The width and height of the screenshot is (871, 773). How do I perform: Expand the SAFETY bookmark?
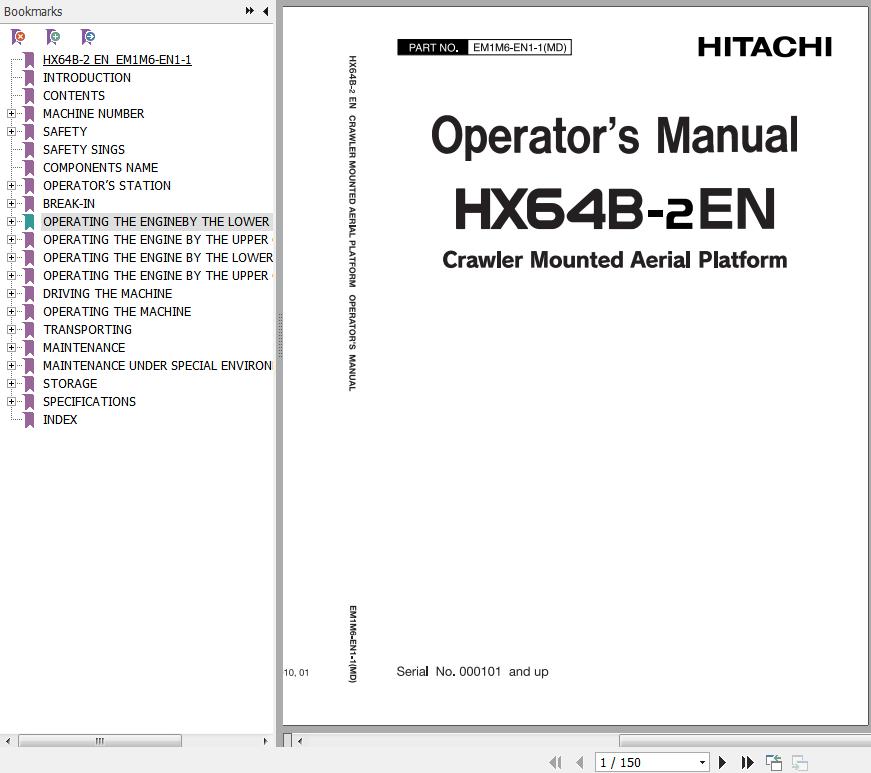[11, 132]
